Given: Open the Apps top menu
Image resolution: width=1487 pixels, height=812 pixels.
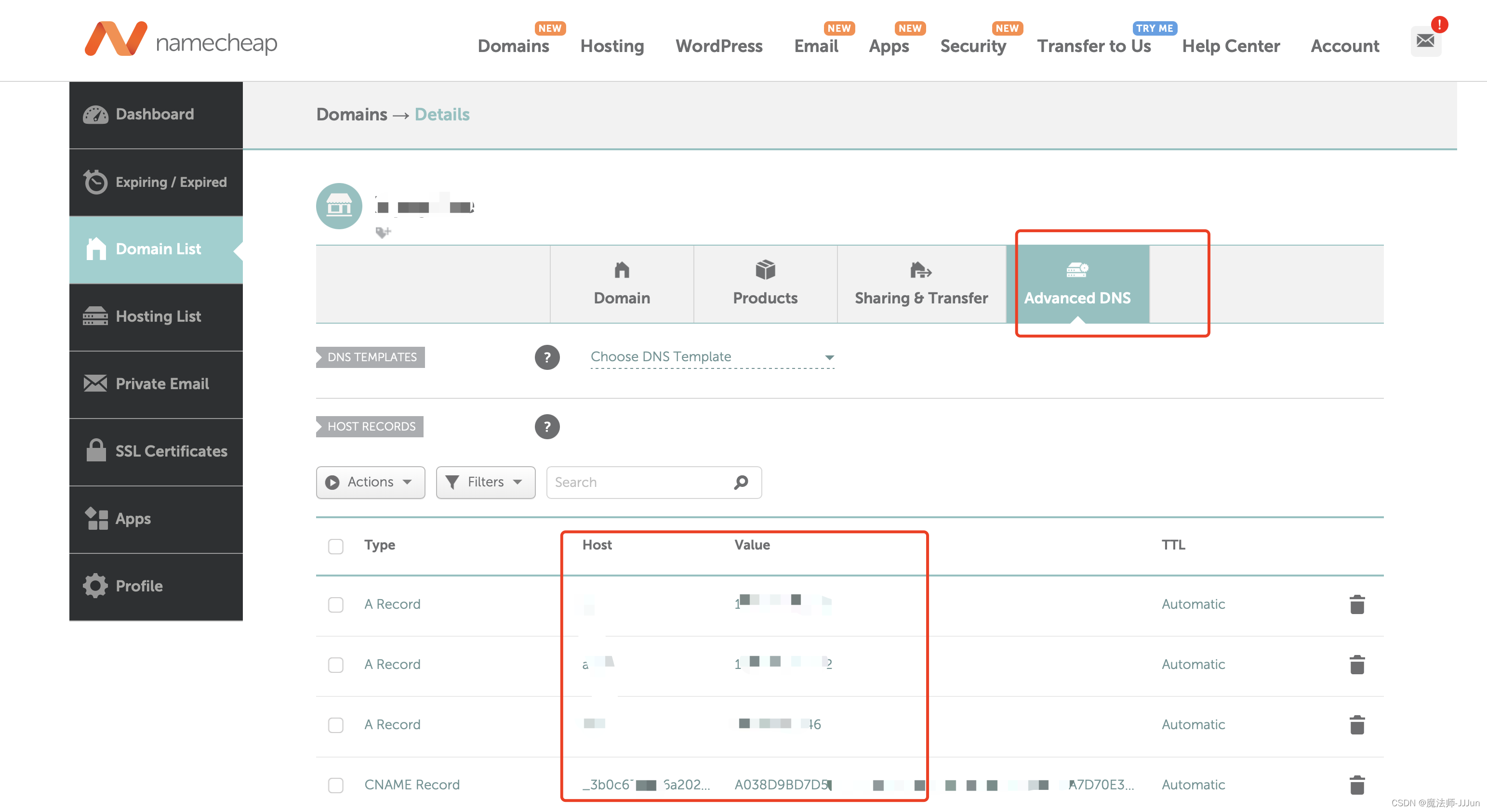Looking at the screenshot, I should click(x=889, y=46).
